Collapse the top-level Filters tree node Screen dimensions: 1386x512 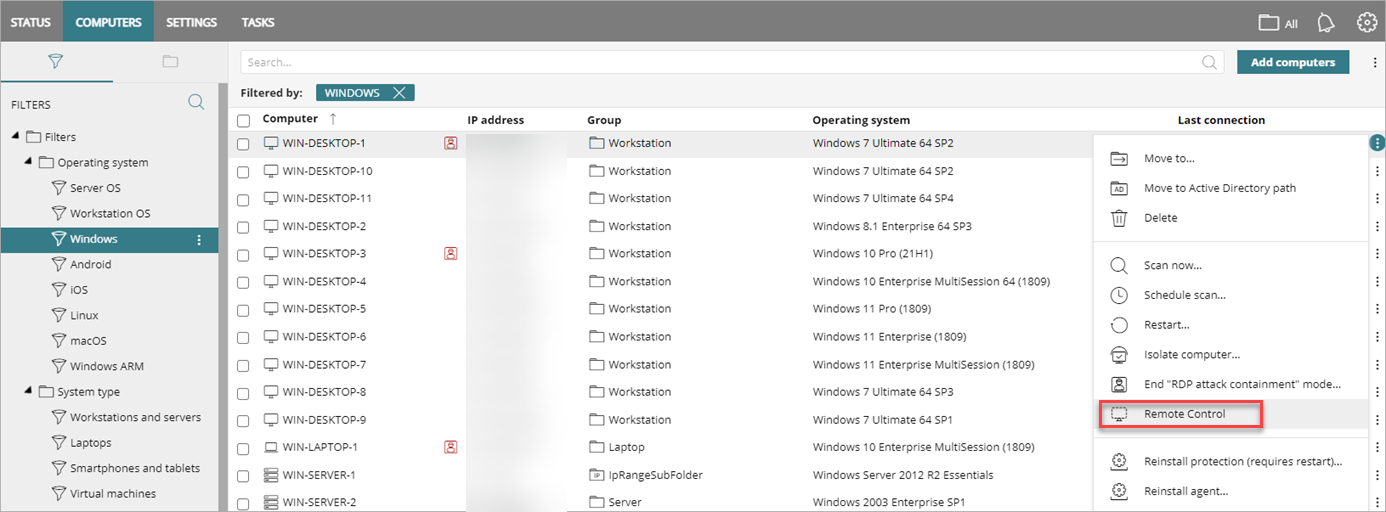(16, 137)
